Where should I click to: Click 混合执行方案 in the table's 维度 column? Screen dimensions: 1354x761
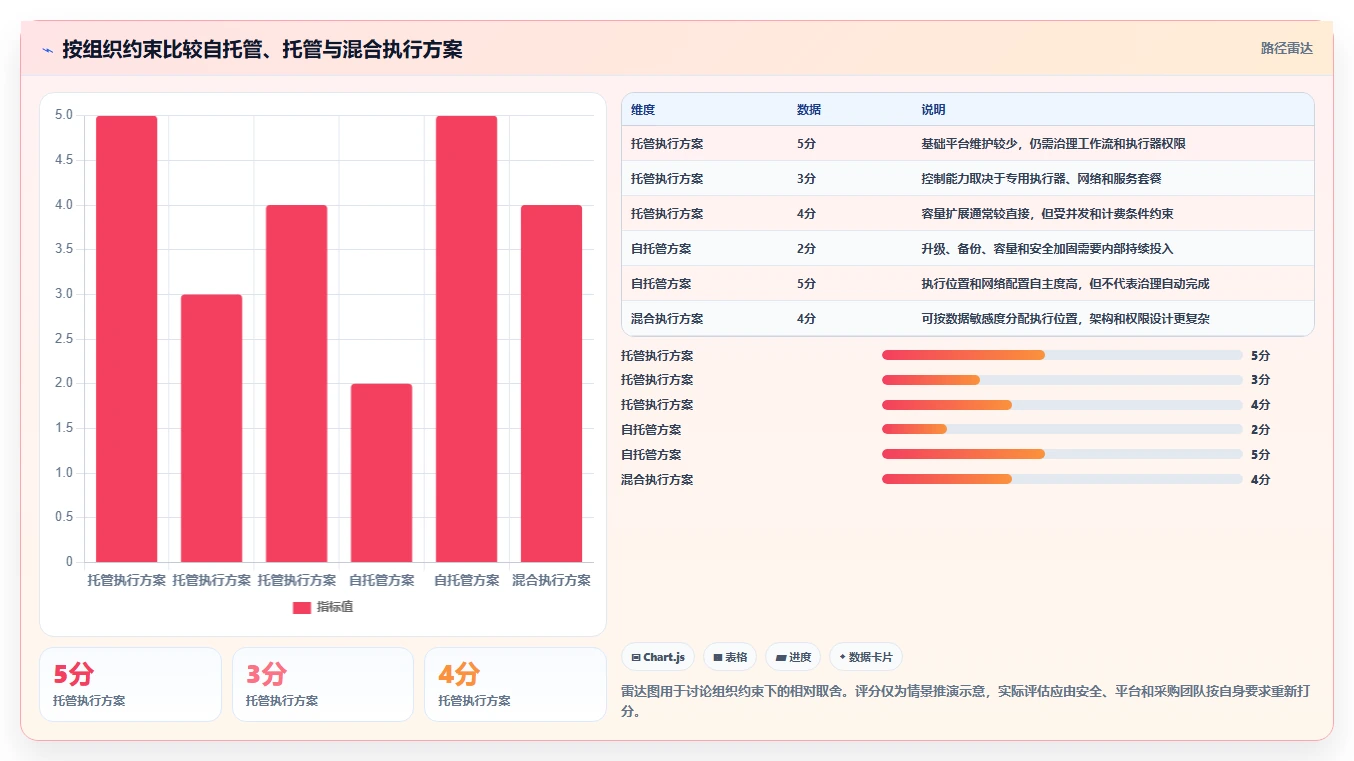pyautogui.click(x=667, y=319)
